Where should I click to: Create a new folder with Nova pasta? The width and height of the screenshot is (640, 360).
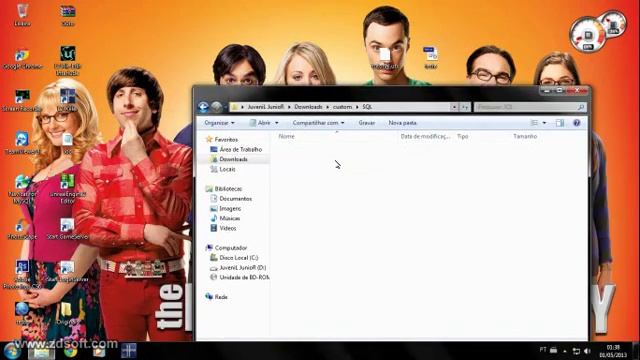[402, 123]
